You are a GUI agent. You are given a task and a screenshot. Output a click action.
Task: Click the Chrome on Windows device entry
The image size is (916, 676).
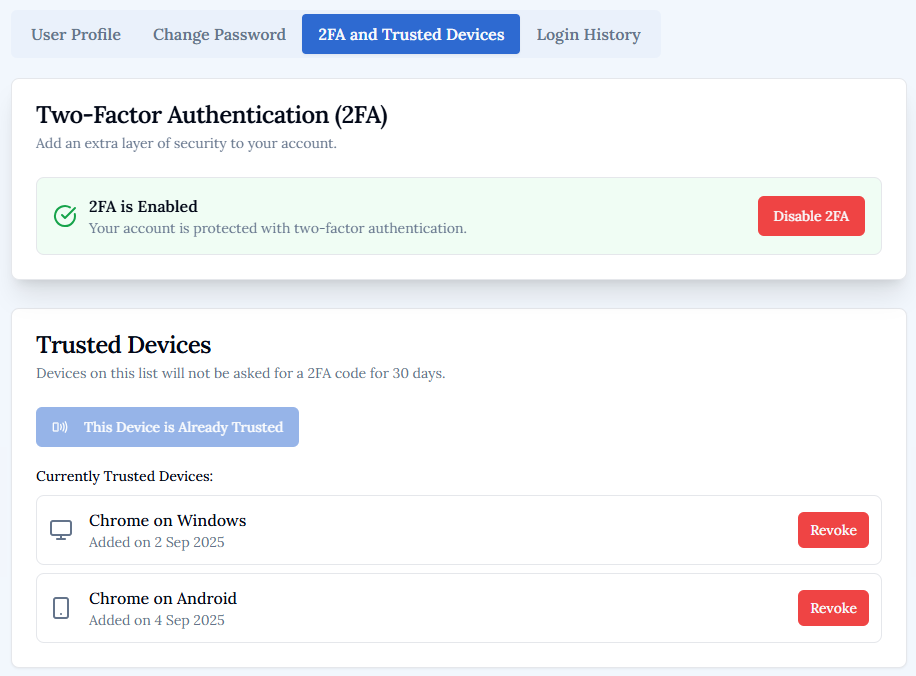click(167, 520)
